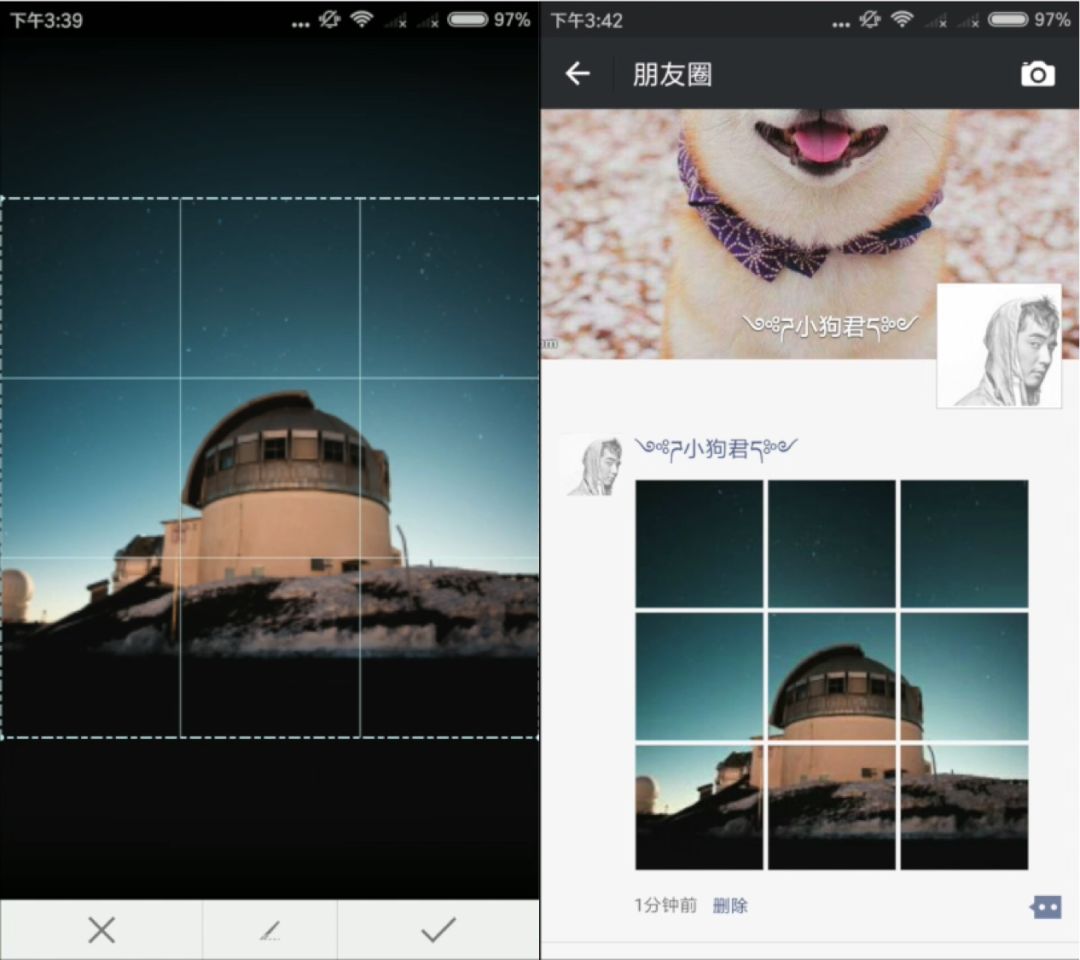Tap the edit pencil icon in crop toolbar
The image size is (1080, 960).
pos(270,930)
